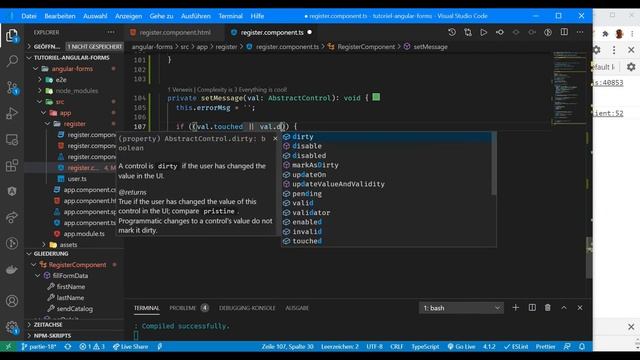
Task: Open the notifications bell in status bar
Action: [582, 347]
